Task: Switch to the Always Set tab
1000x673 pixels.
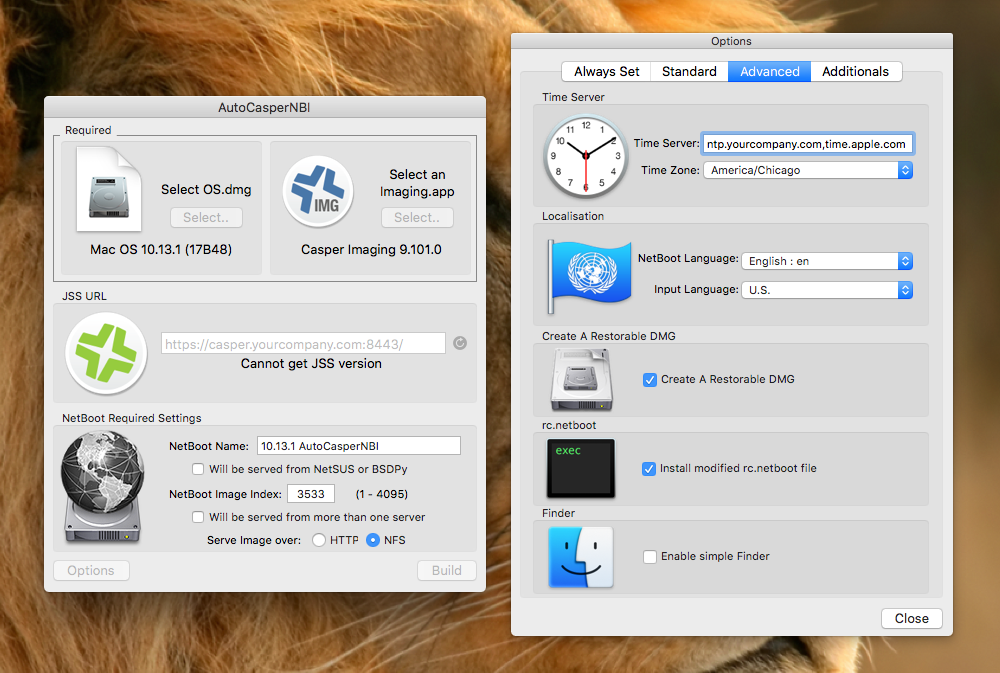Action: (606, 71)
